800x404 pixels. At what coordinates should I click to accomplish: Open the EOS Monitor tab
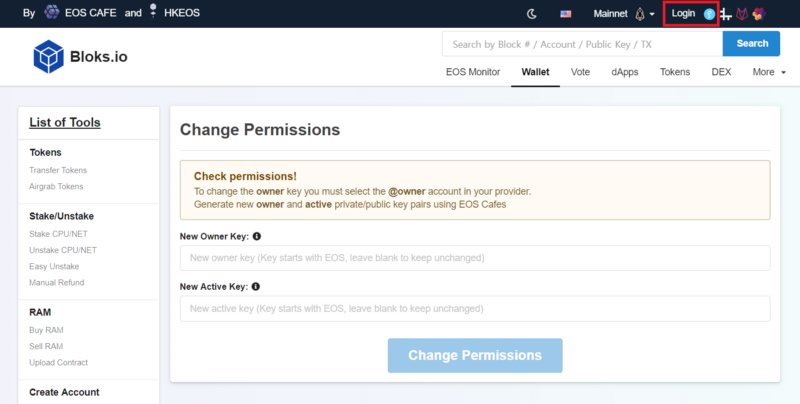pos(473,72)
